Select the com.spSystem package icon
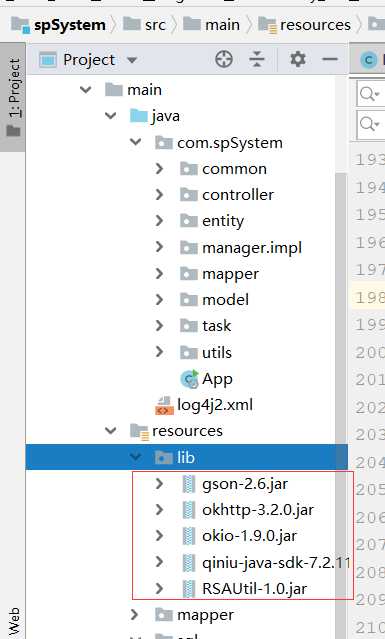 pos(163,143)
